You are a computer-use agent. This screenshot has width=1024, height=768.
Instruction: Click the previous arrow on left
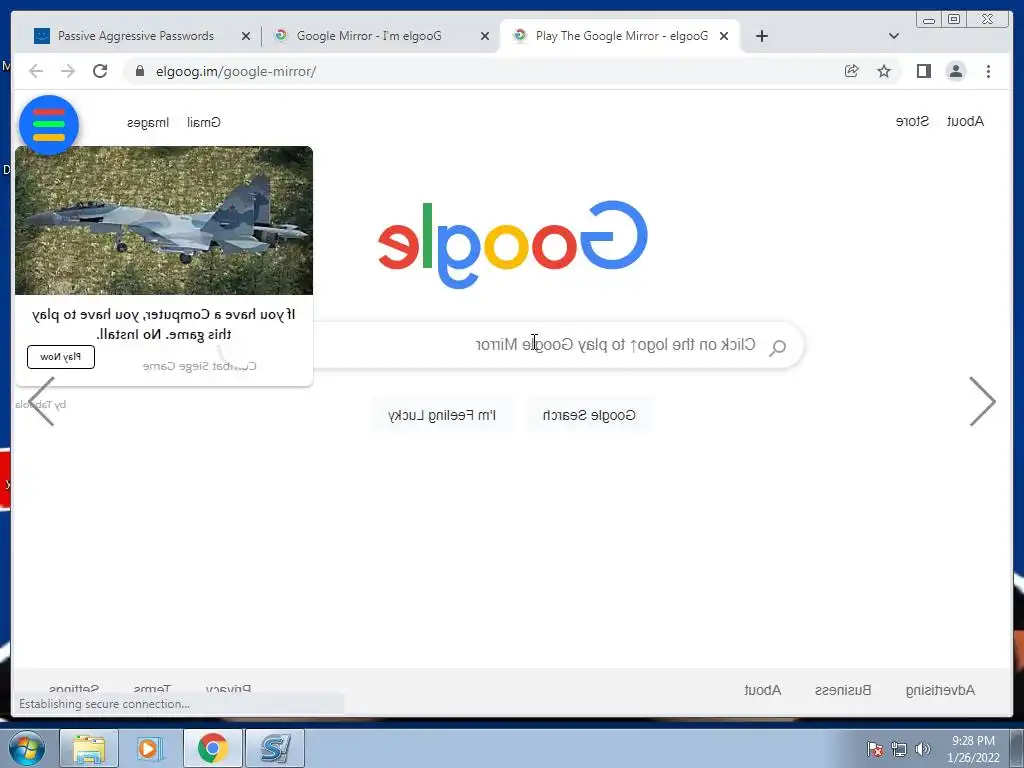tap(42, 402)
